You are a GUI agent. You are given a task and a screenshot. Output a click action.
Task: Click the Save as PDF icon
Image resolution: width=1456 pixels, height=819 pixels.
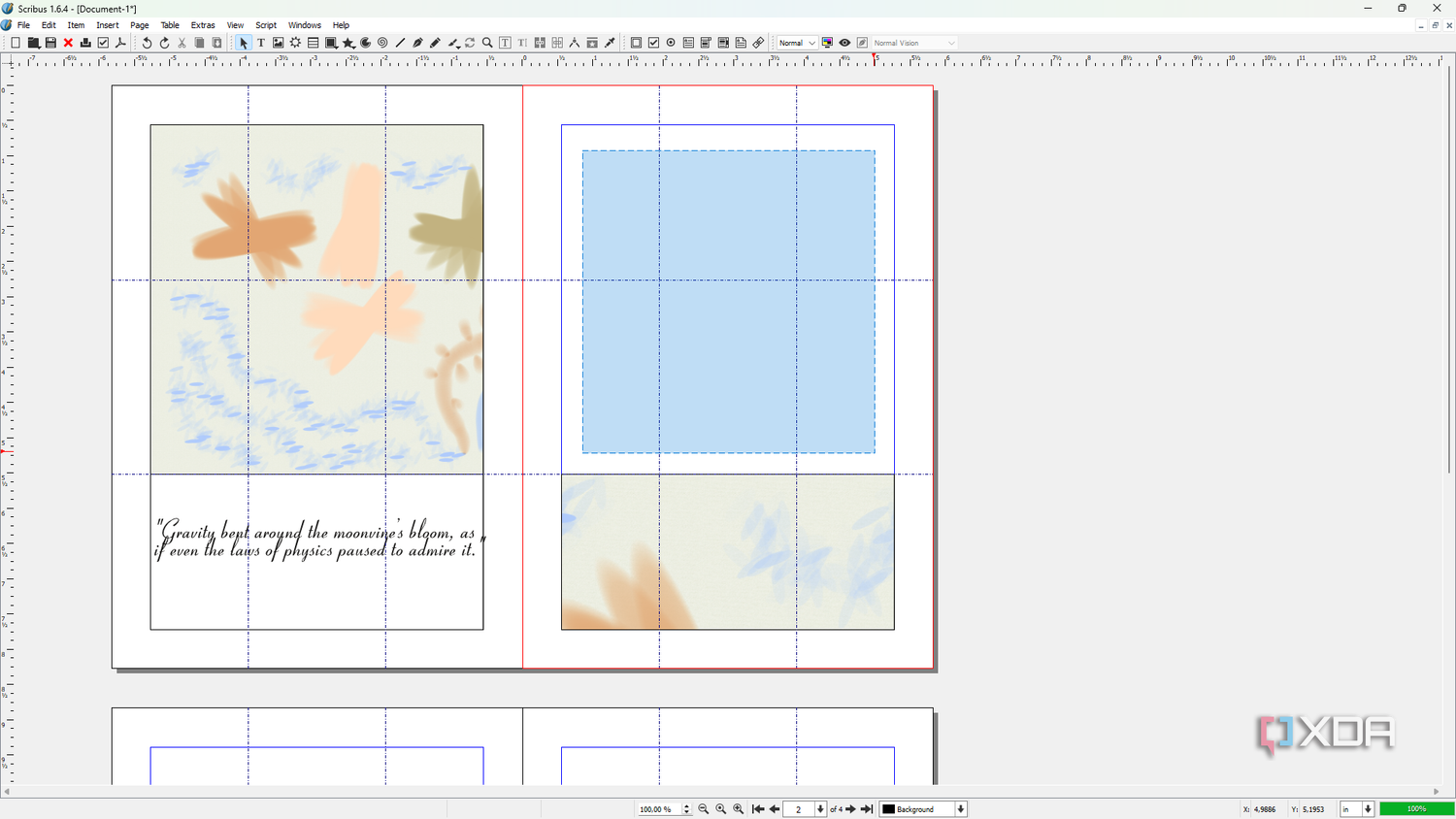[121, 43]
